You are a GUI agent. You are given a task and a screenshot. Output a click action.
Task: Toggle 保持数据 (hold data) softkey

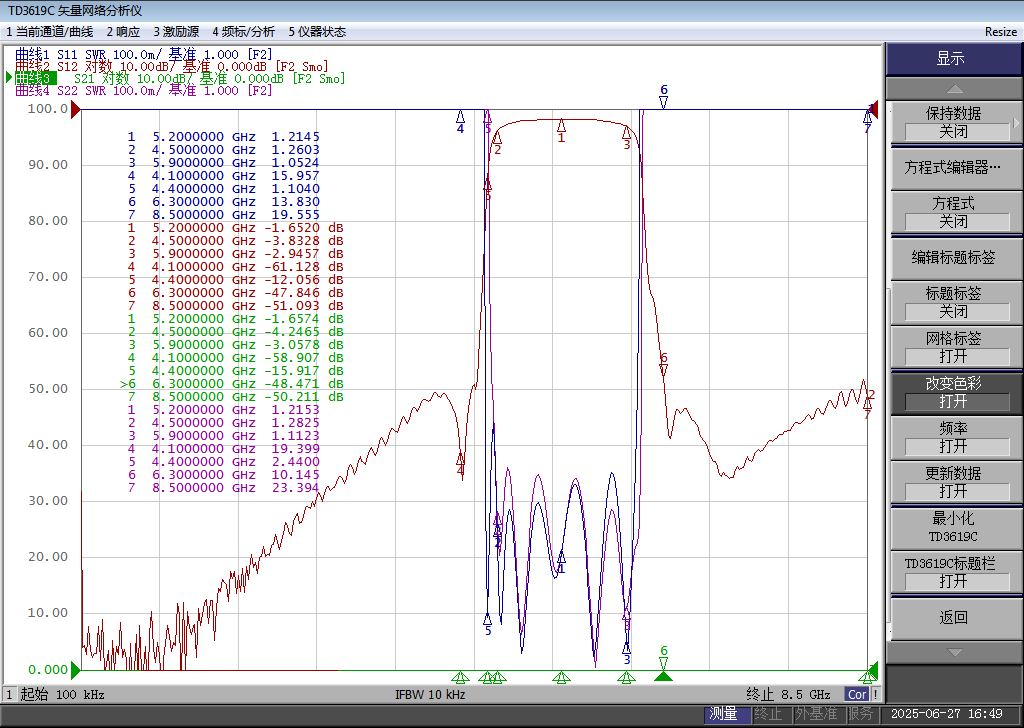[953, 122]
